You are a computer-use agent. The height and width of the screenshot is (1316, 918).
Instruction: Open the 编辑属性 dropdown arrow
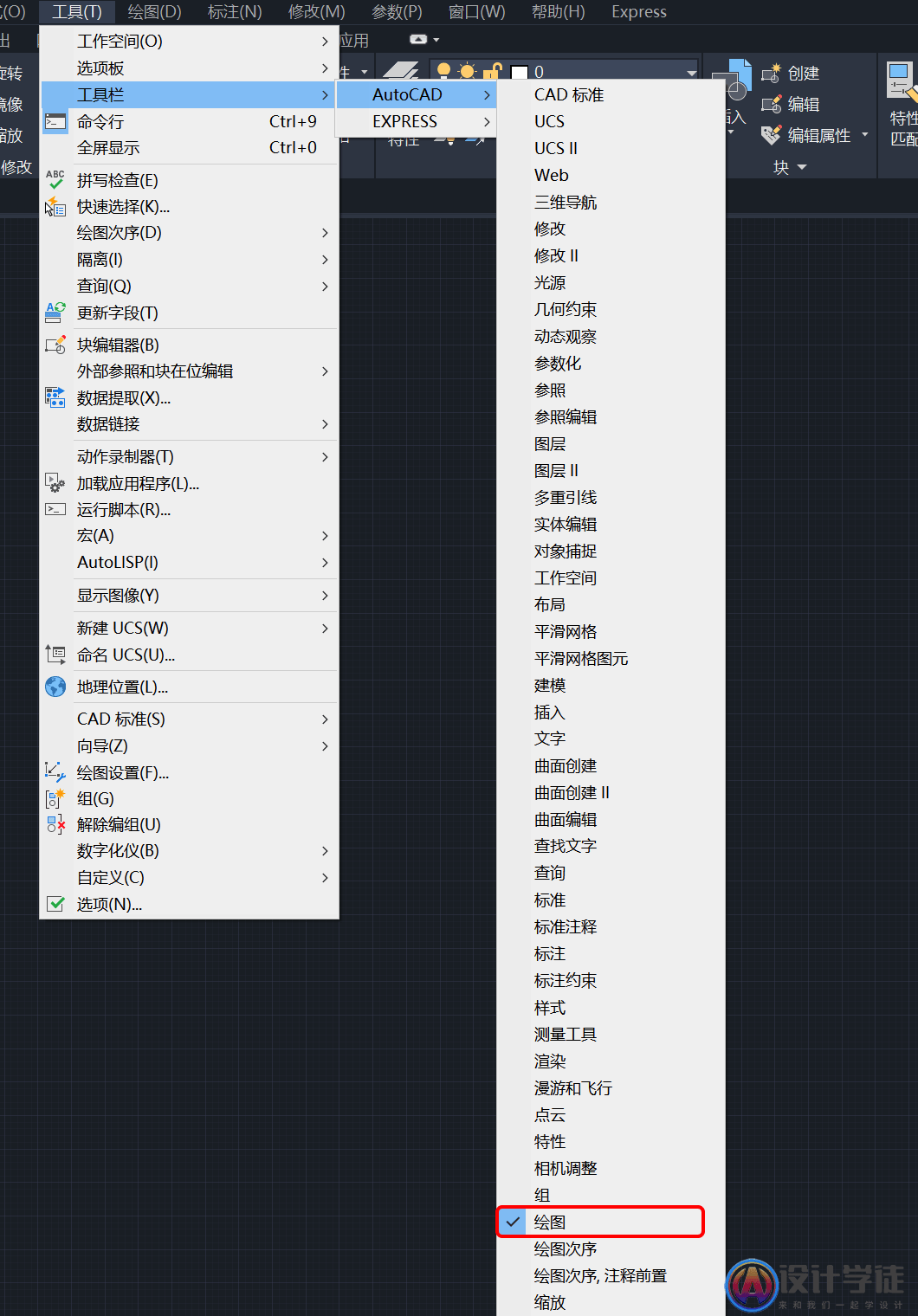[864, 135]
